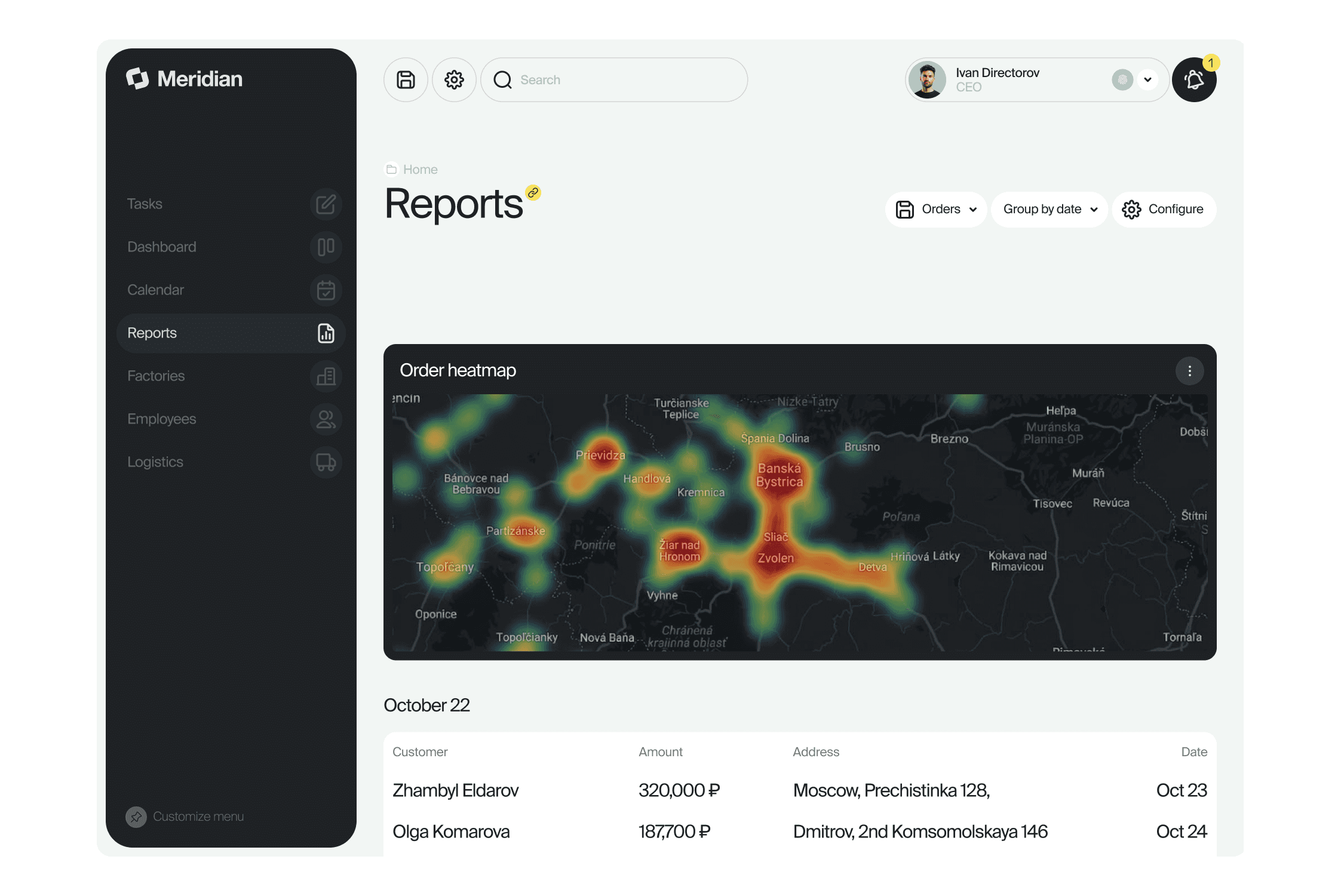The width and height of the screenshot is (1344, 896).
Task: Open the notification bell
Action: tap(1193, 79)
